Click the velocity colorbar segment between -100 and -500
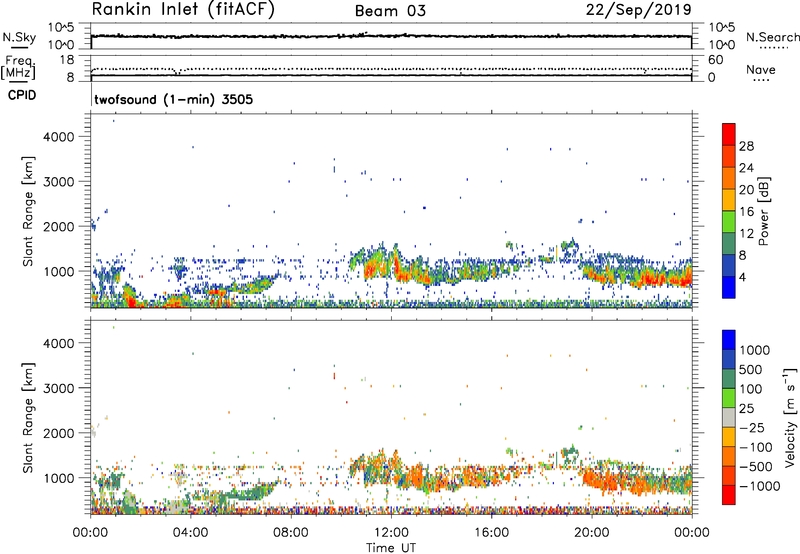800x554 pixels. (x=729, y=457)
